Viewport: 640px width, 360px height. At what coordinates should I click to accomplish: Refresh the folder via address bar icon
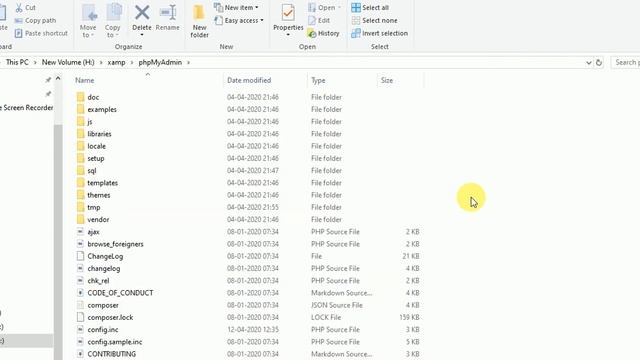click(x=599, y=62)
